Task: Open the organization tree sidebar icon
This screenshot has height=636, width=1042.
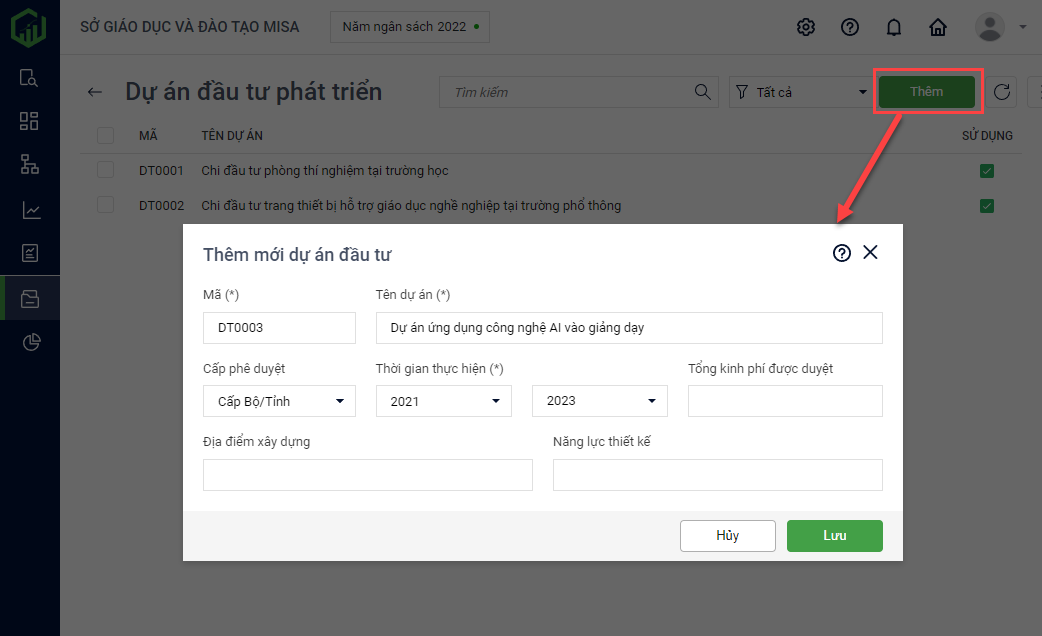Action: 30,165
